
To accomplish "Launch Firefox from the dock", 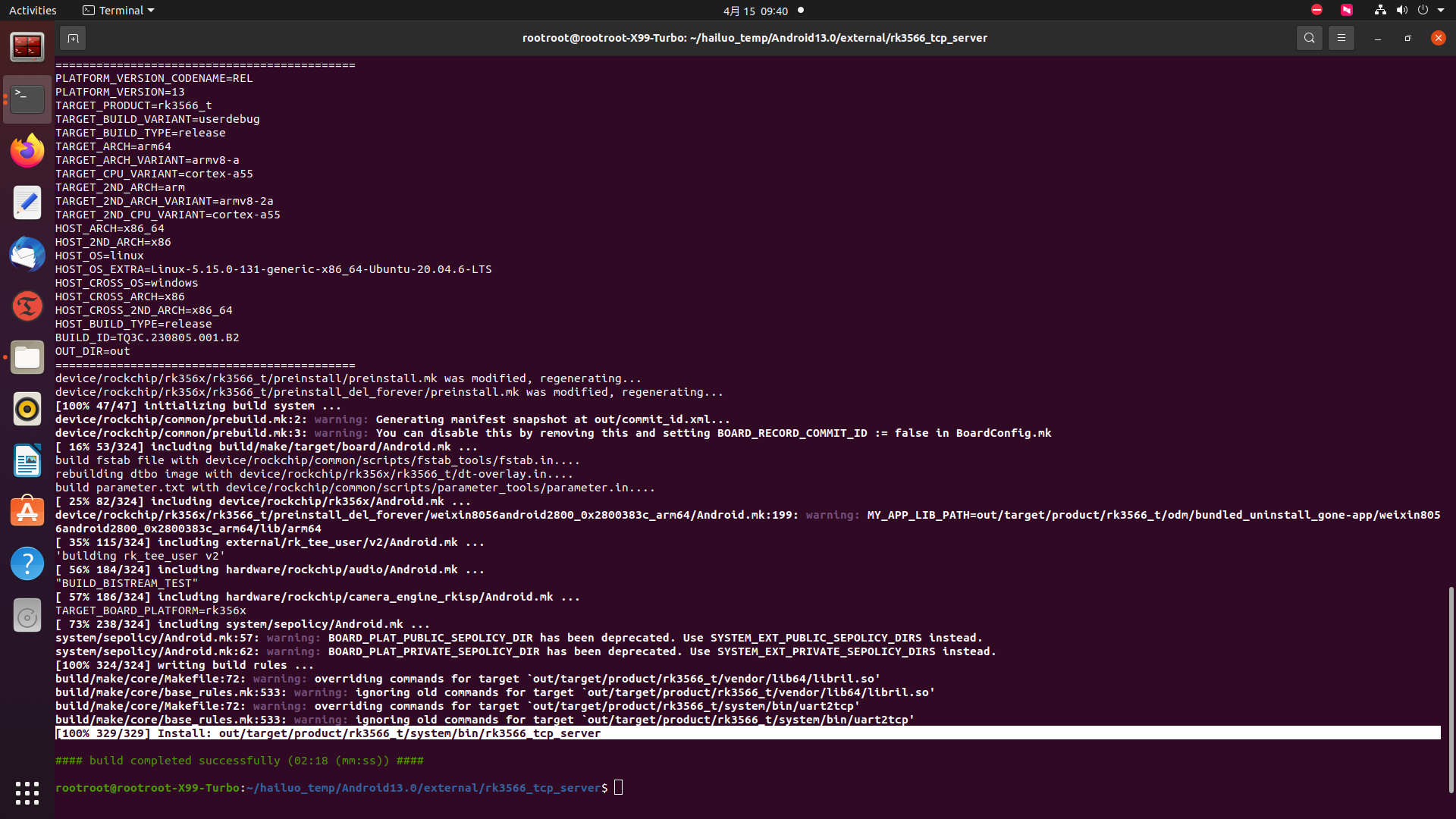I will point(27,151).
